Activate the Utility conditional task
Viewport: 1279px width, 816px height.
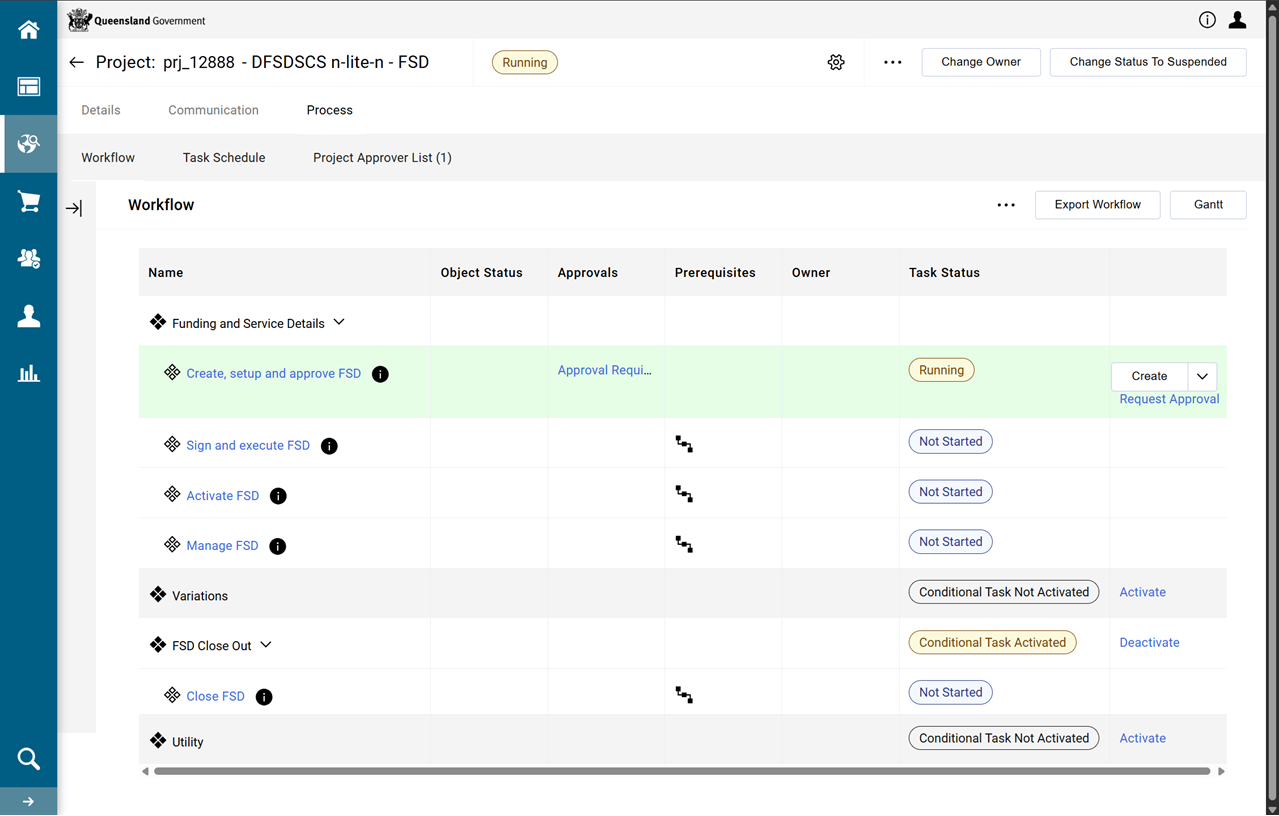(x=1142, y=738)
